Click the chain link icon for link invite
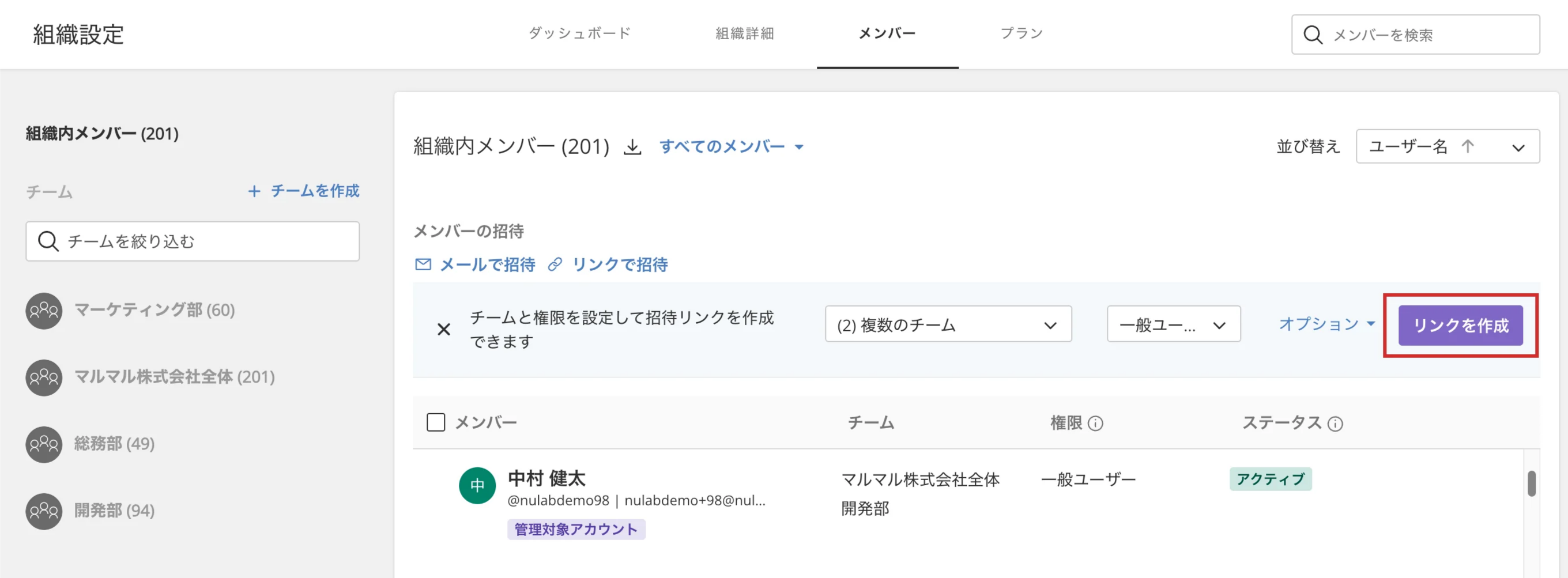The width and height of the screenshot is (1568, 578). [x=555, y=264]
